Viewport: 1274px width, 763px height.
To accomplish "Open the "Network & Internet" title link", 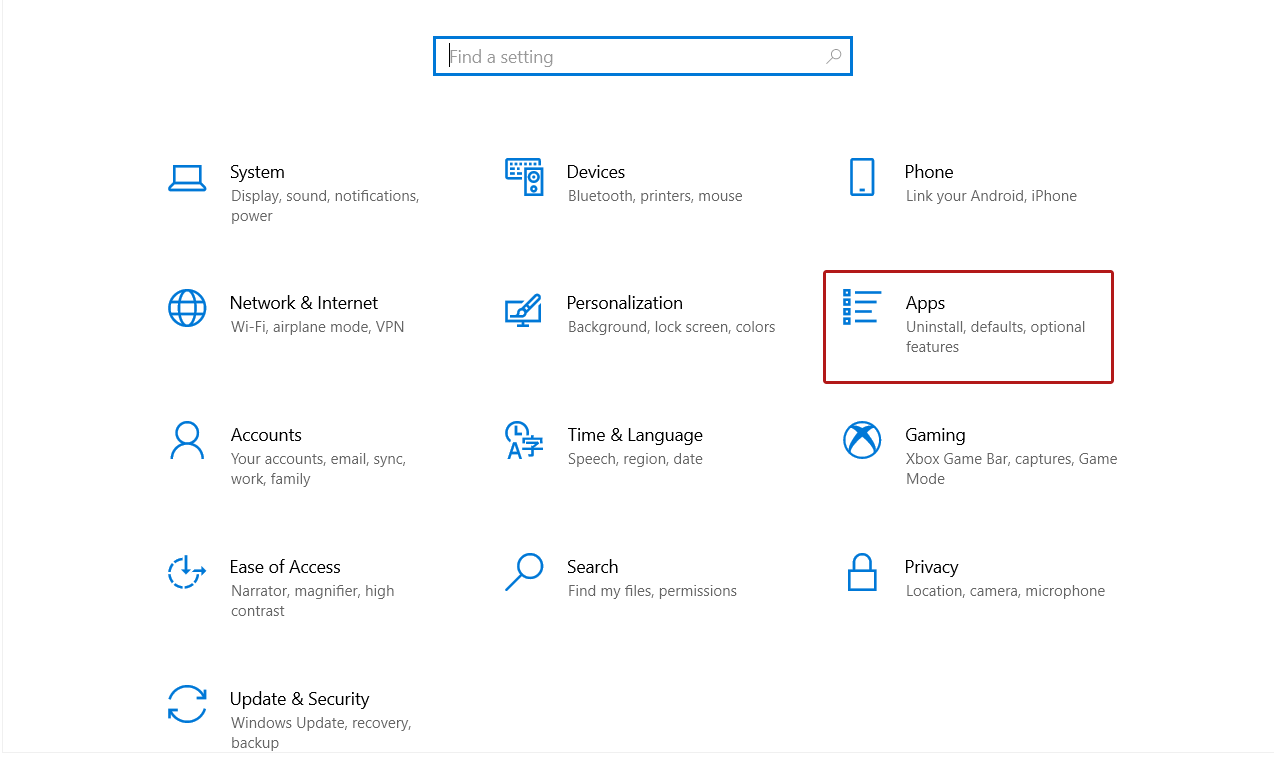I will click(304, 303).
